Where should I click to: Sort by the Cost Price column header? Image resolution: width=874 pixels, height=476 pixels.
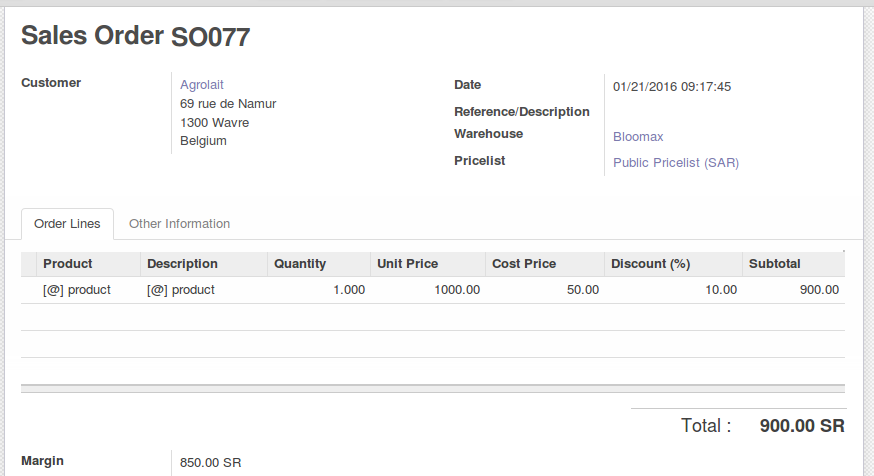(x=545, y=264)
